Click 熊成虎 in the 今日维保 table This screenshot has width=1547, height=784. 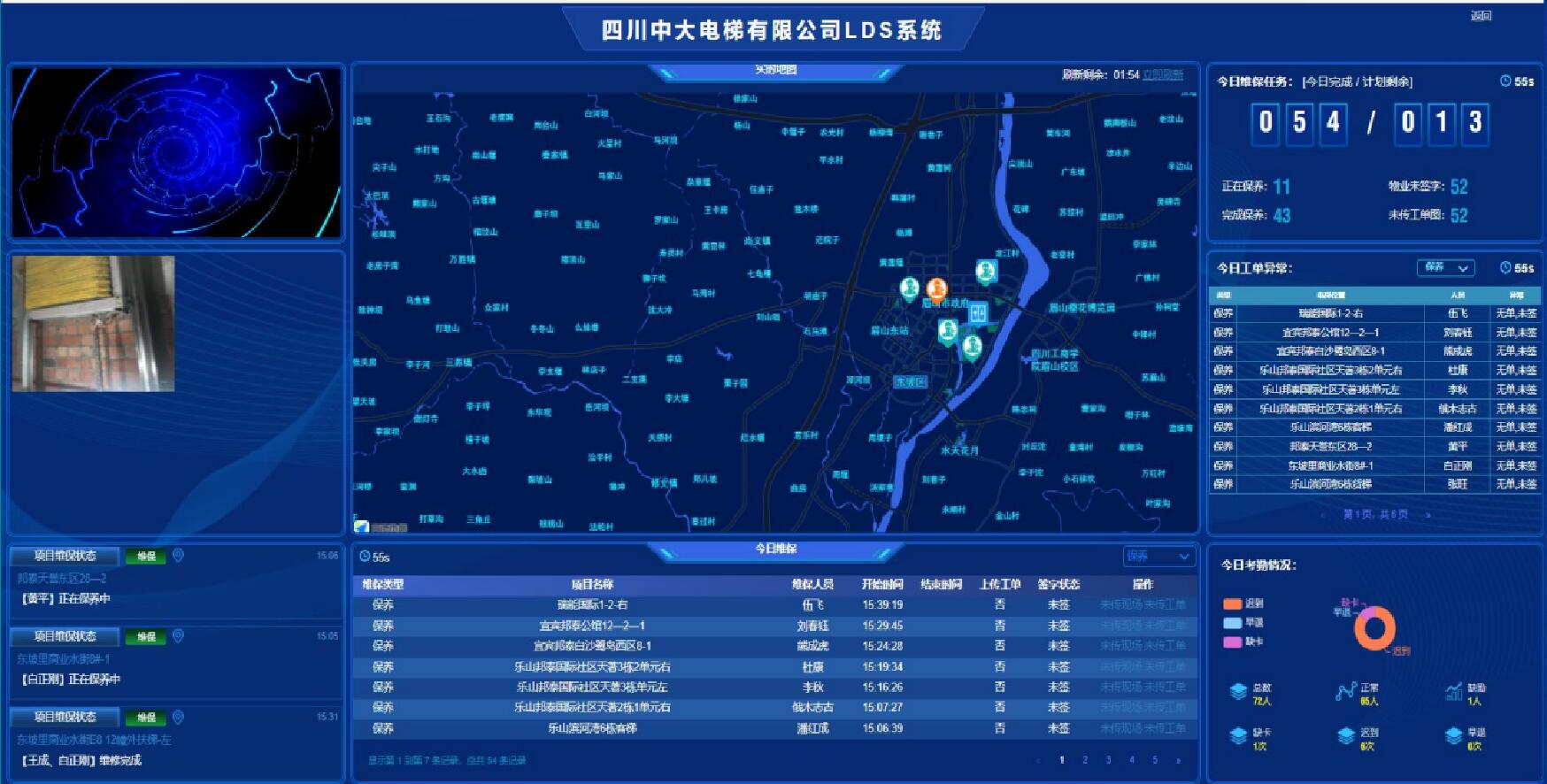pyautogui.click(x=812, y=646)
